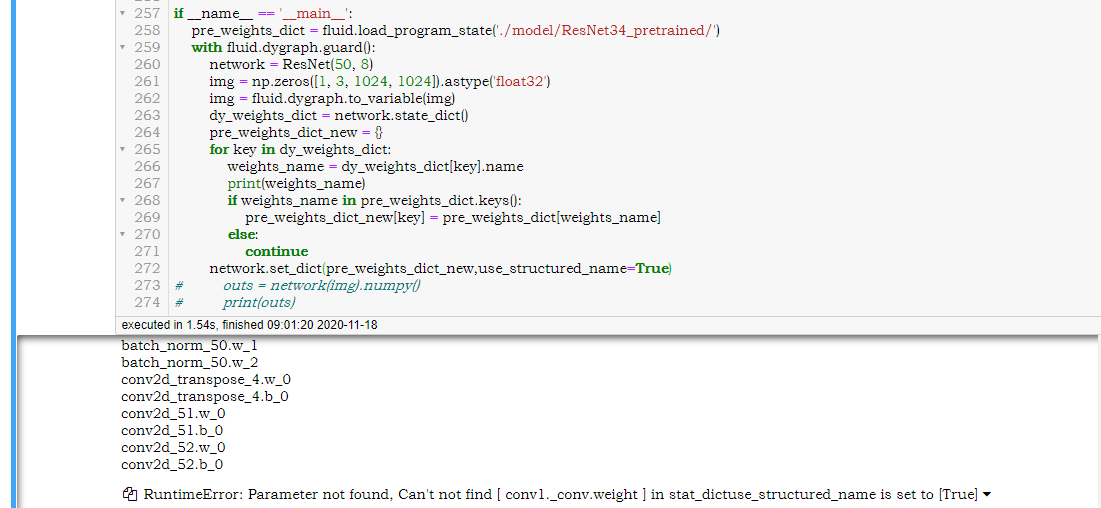Screen dimensions: 1101x508
Task: Place cursor on np.zeros image line
Action: [380, 82]
